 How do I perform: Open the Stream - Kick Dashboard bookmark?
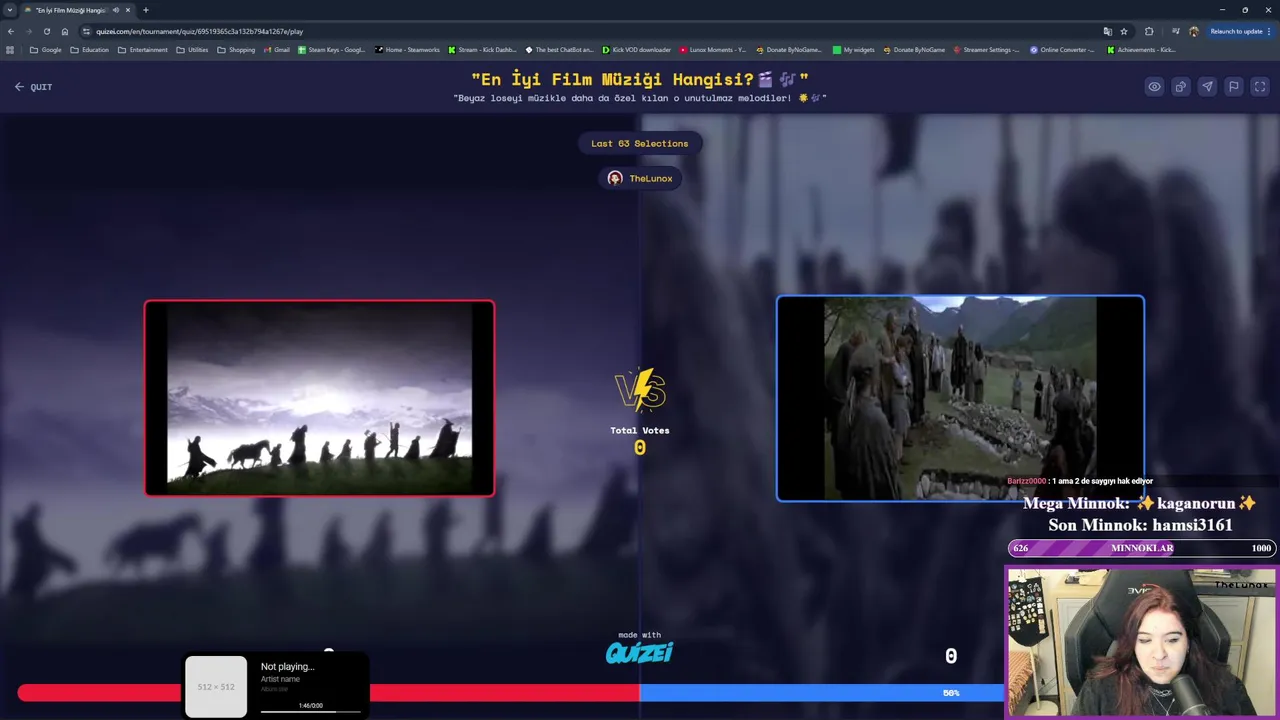coord(483,49)
